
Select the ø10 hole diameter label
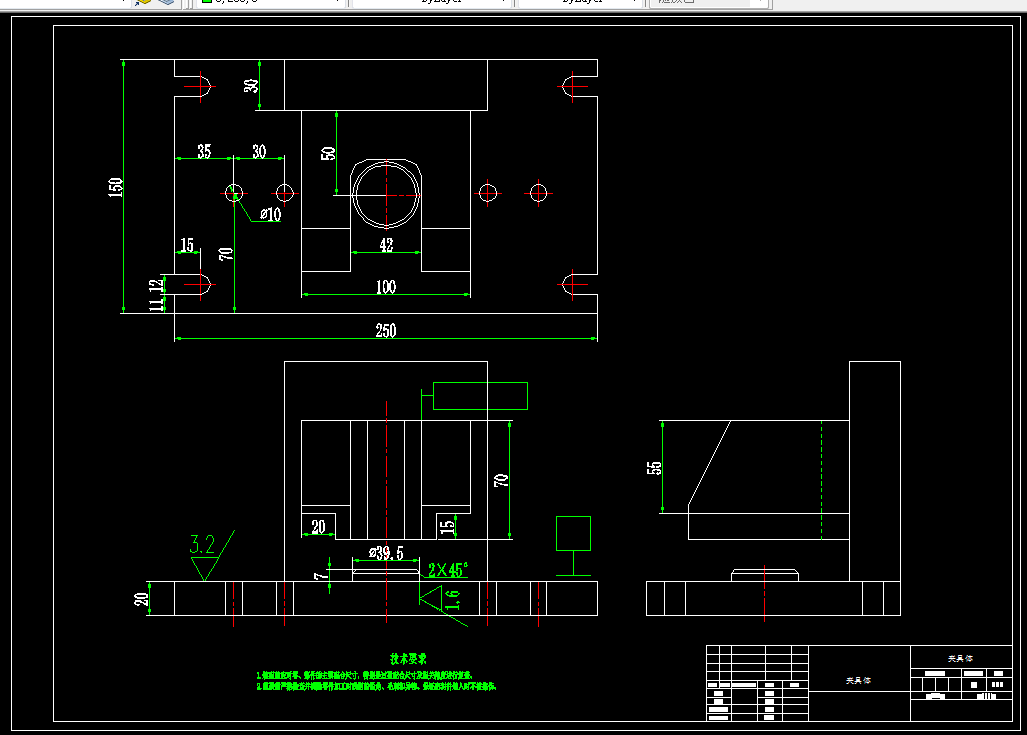271,214
